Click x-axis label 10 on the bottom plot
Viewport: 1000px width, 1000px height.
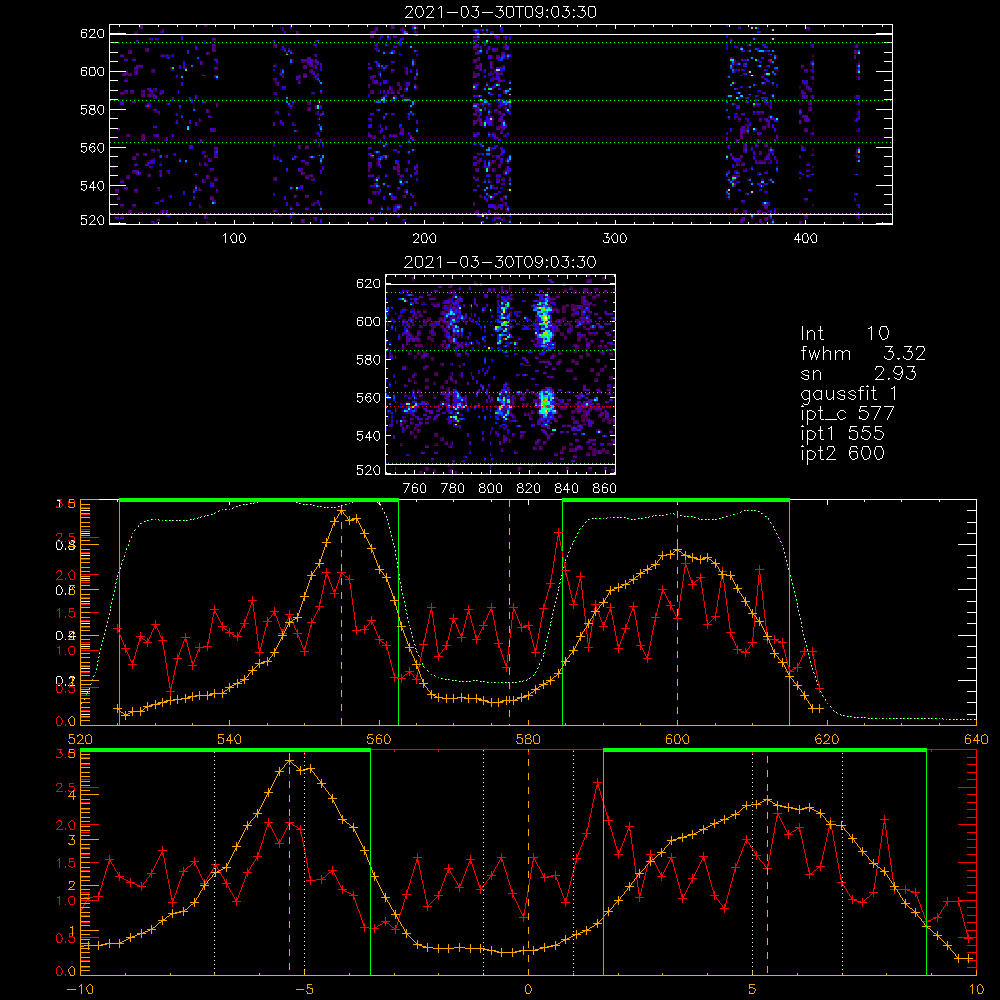(x=976, y=990)
